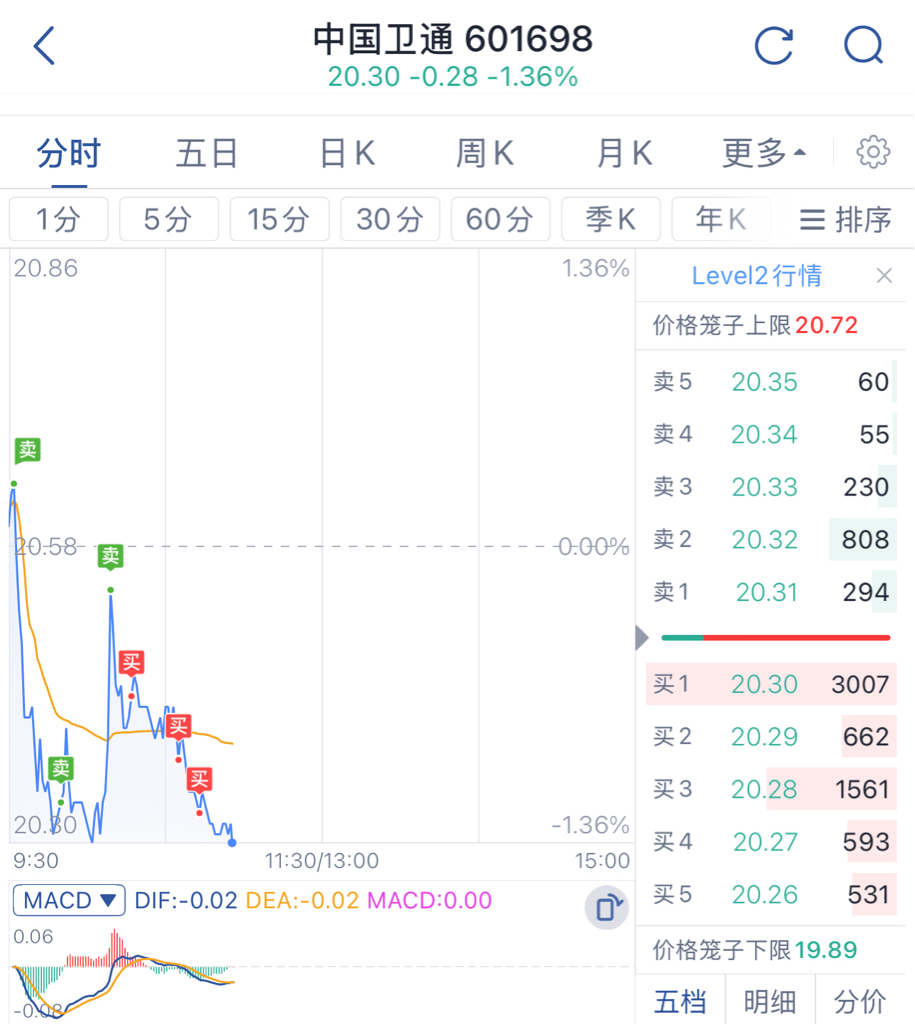Screen dimensions: 915x1024
Task: Choose the 15分 interval button
Action: pos(280,219)
